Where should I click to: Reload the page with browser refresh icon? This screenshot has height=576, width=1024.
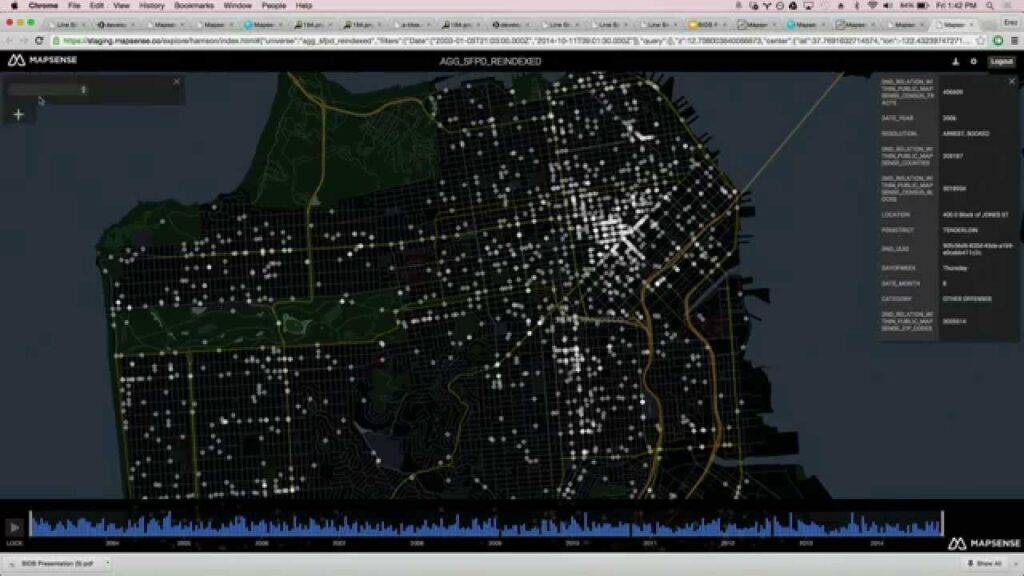click(x=39, y=40)
